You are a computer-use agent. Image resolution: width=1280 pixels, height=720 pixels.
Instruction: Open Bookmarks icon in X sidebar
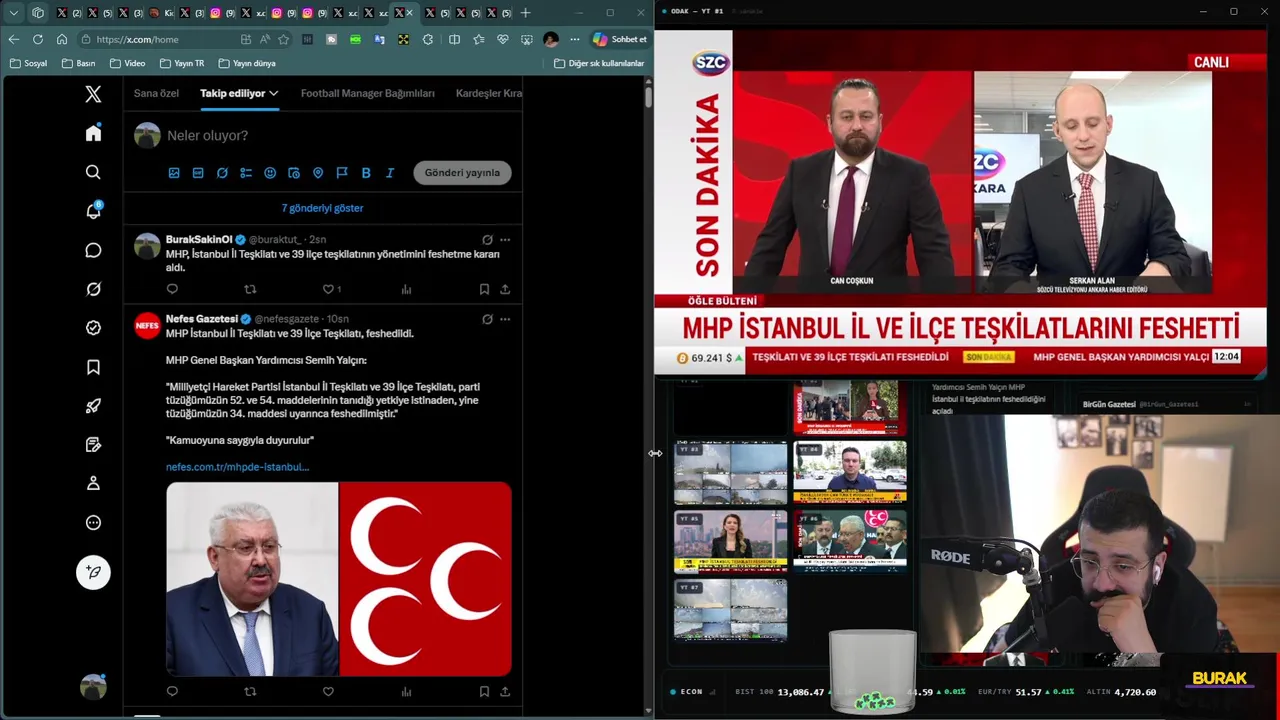coord(93,367)
